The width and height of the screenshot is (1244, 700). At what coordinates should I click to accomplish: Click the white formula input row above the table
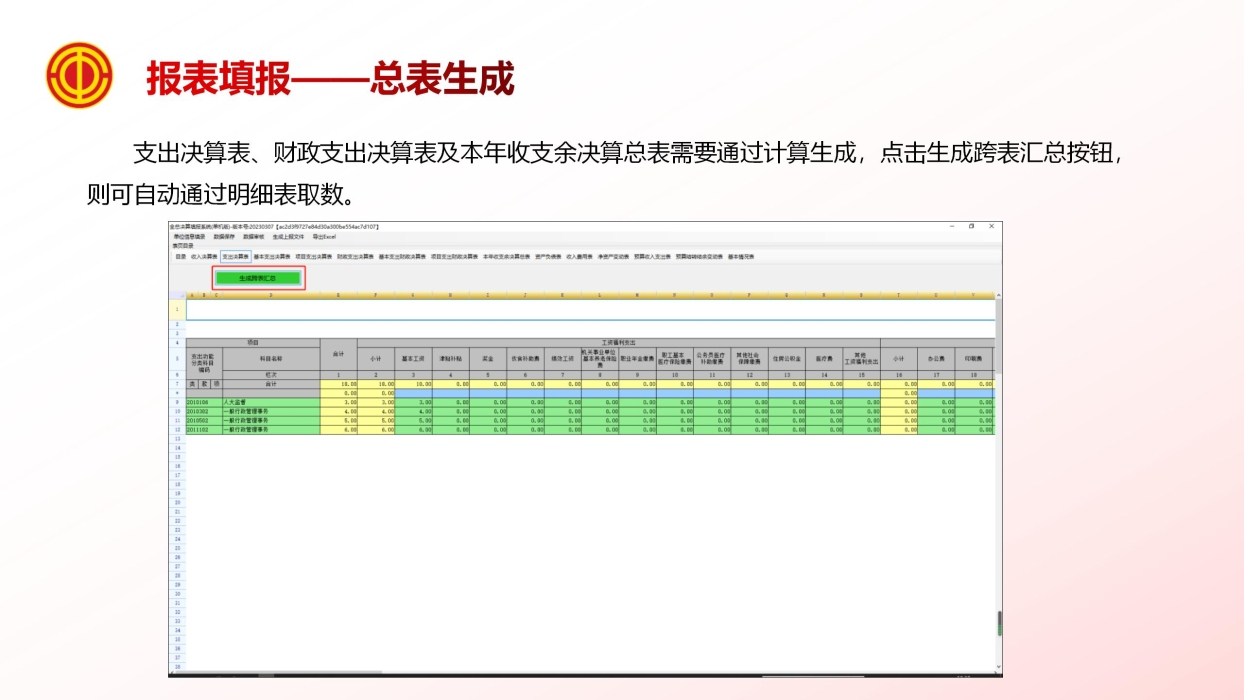pyautogui.click(x=580, y=310)
